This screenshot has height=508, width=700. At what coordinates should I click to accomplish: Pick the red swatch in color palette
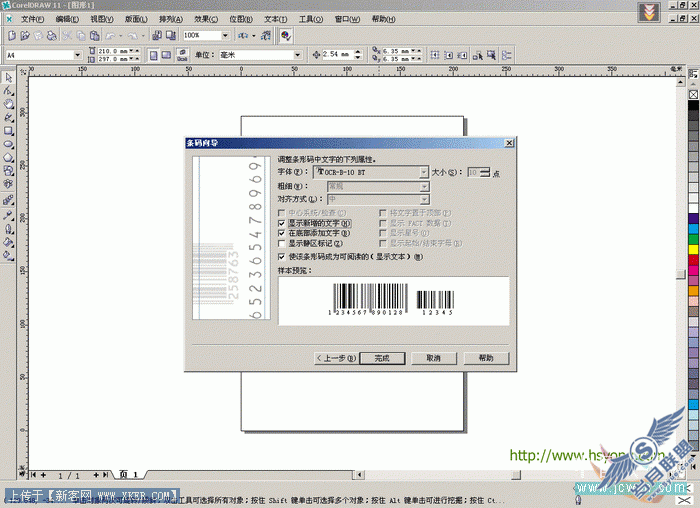pyautogui.click(x=693, y=260)
